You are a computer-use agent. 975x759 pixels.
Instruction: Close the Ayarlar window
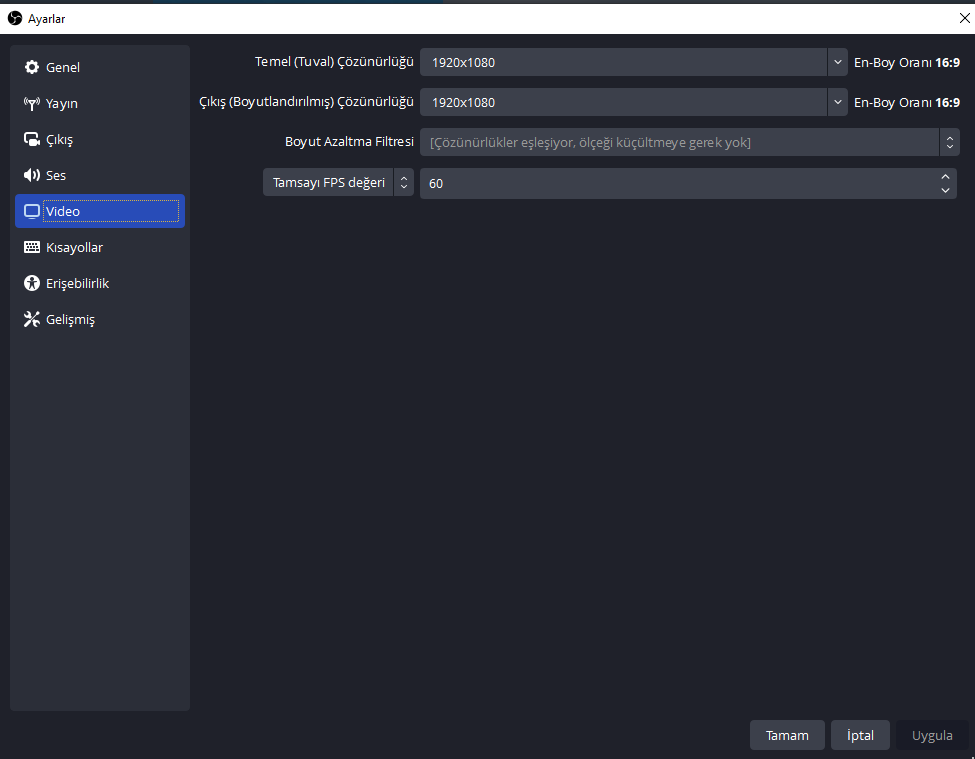pos(964,19)
